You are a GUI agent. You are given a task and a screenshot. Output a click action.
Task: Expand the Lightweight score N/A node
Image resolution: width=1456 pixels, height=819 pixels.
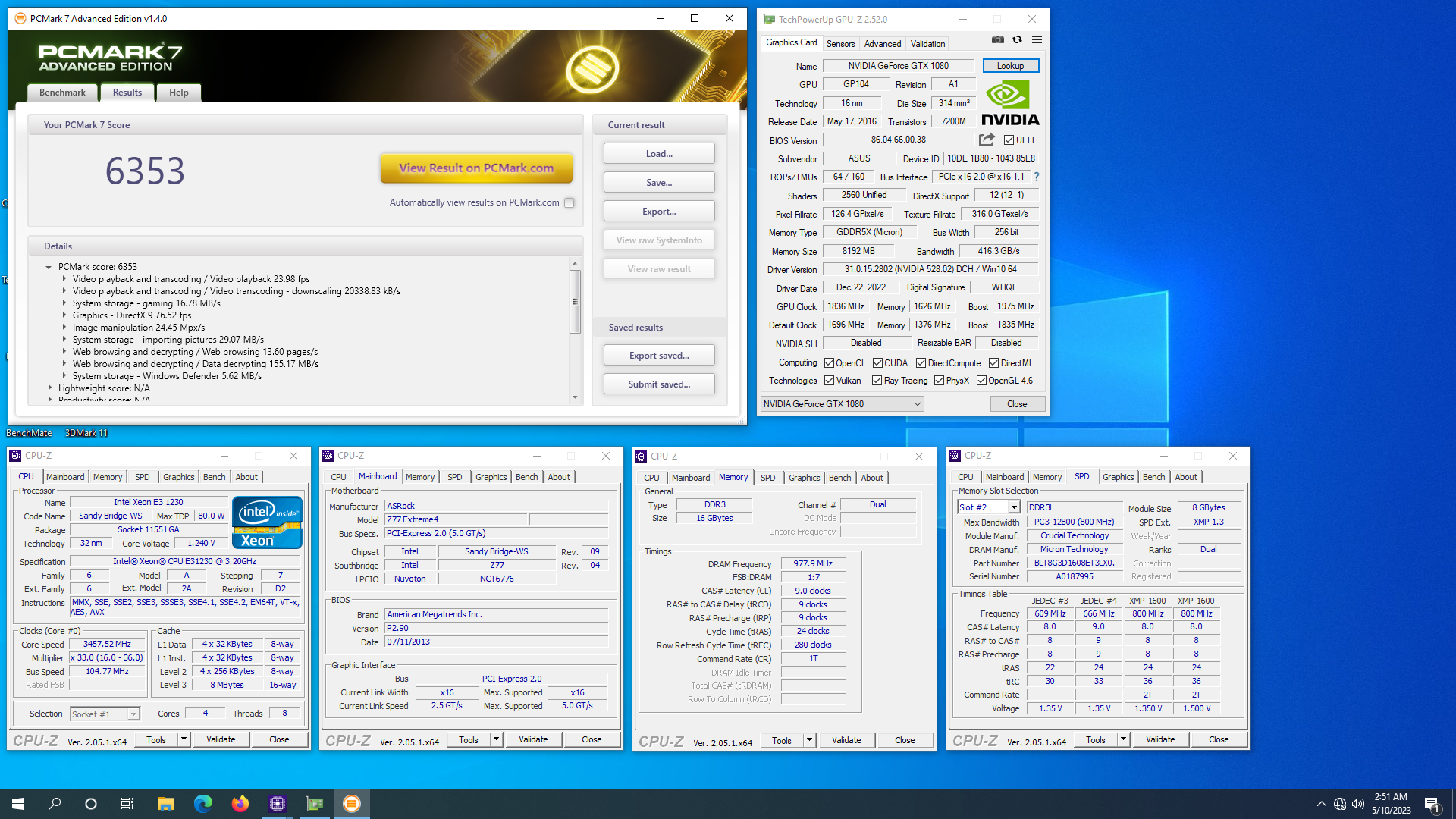click(x=50, y=388)
